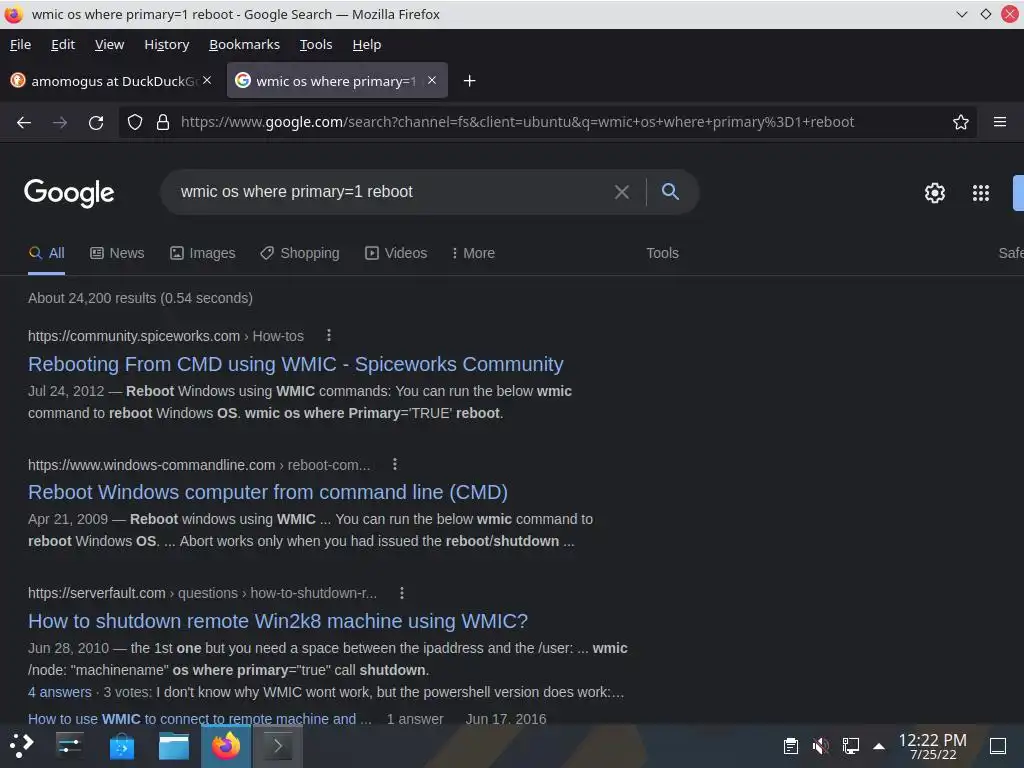
Task: Focus the Firefox address bar URL
Action: (517, 122)
